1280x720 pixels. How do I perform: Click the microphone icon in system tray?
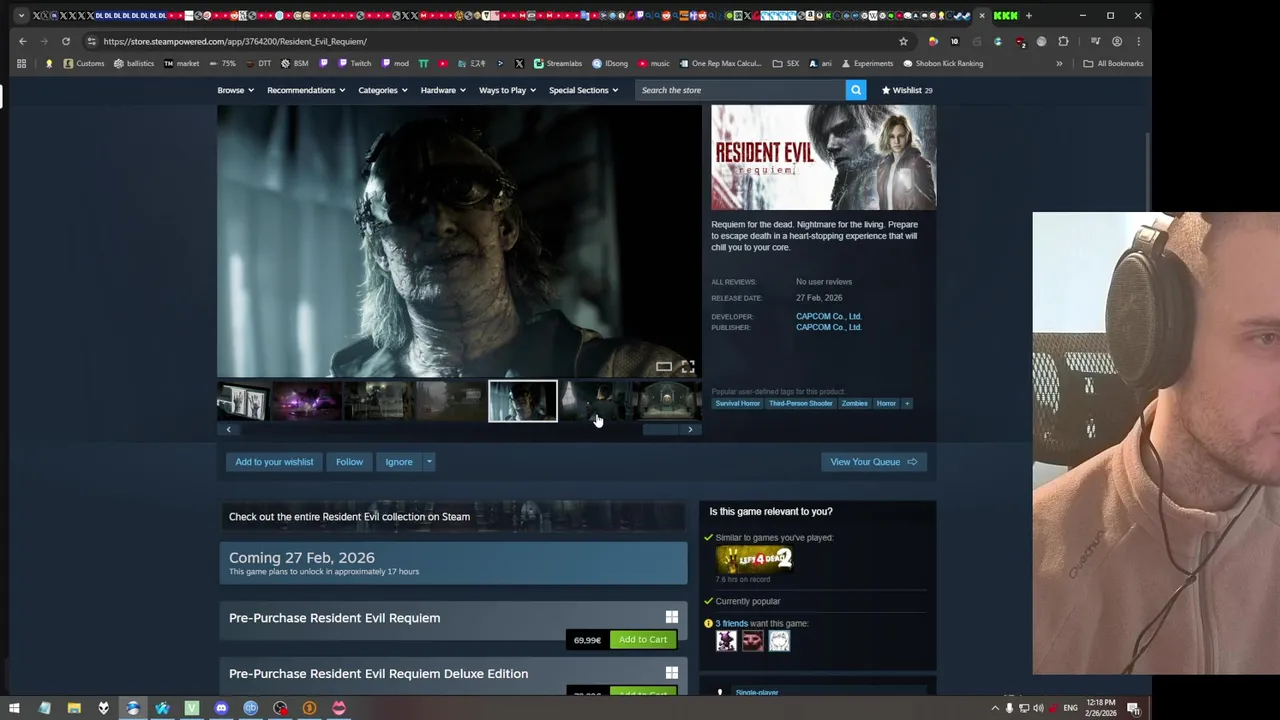1009,708
